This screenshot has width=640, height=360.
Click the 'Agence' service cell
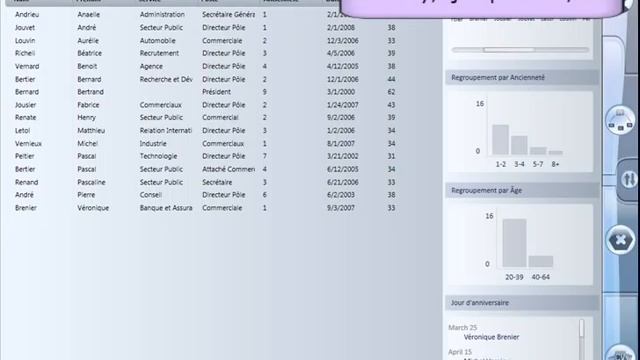coord(151,66)
